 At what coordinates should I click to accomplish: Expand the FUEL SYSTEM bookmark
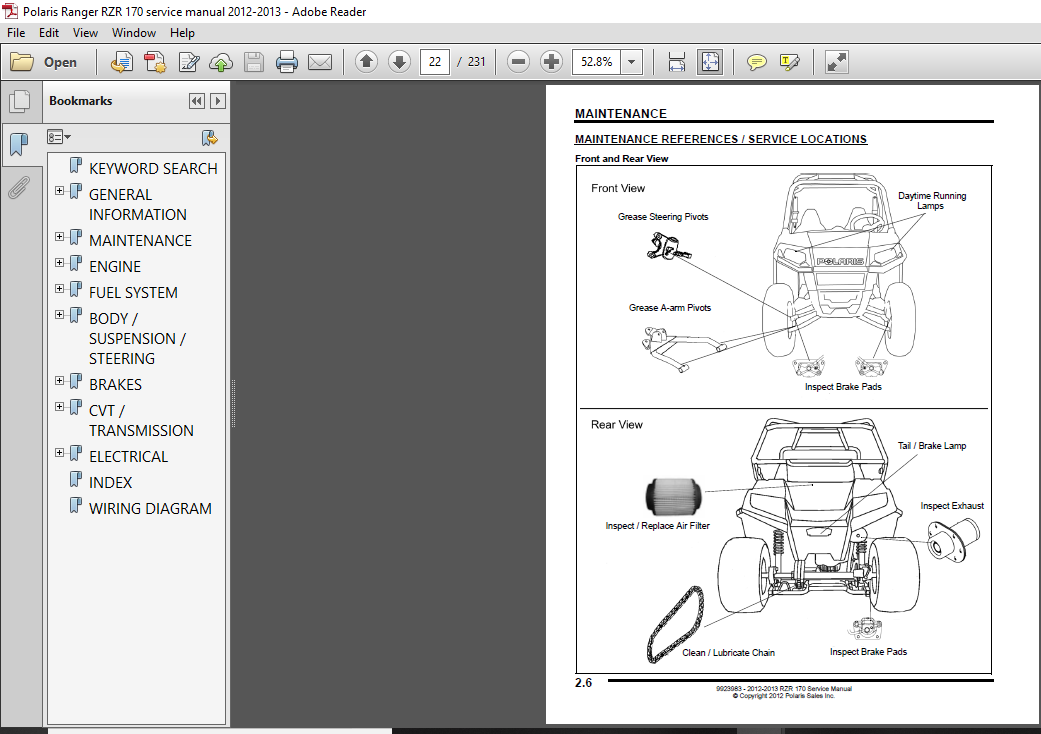click(60, 289)
